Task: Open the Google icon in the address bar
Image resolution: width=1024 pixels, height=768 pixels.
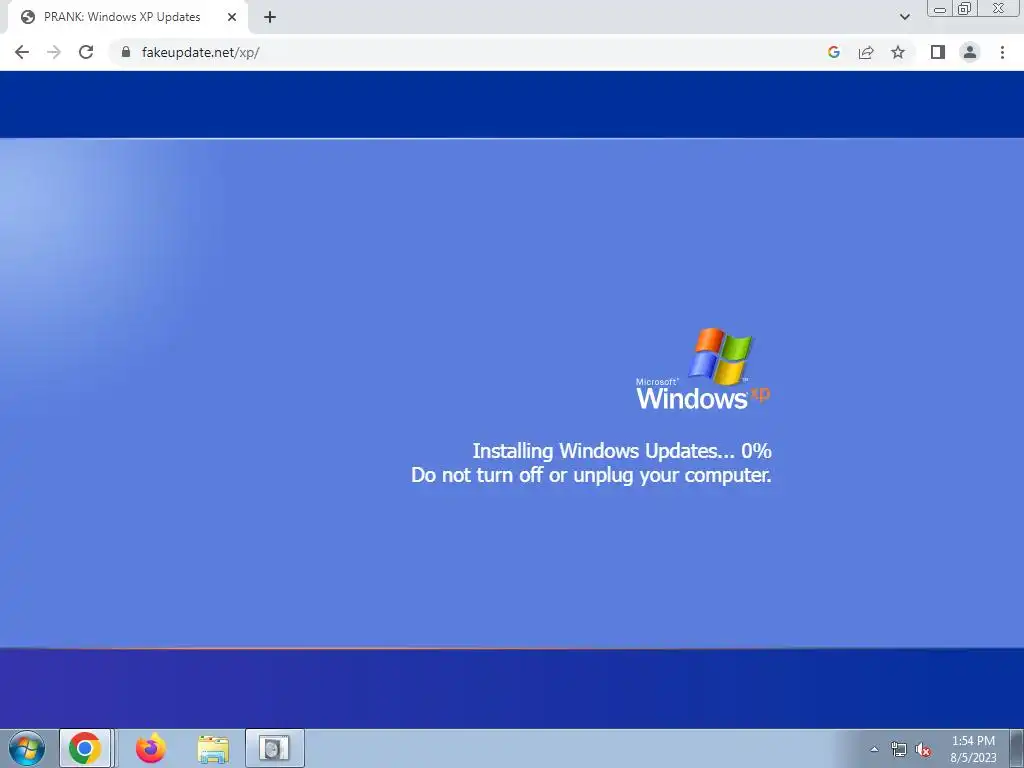Action: tap(833, 52)
